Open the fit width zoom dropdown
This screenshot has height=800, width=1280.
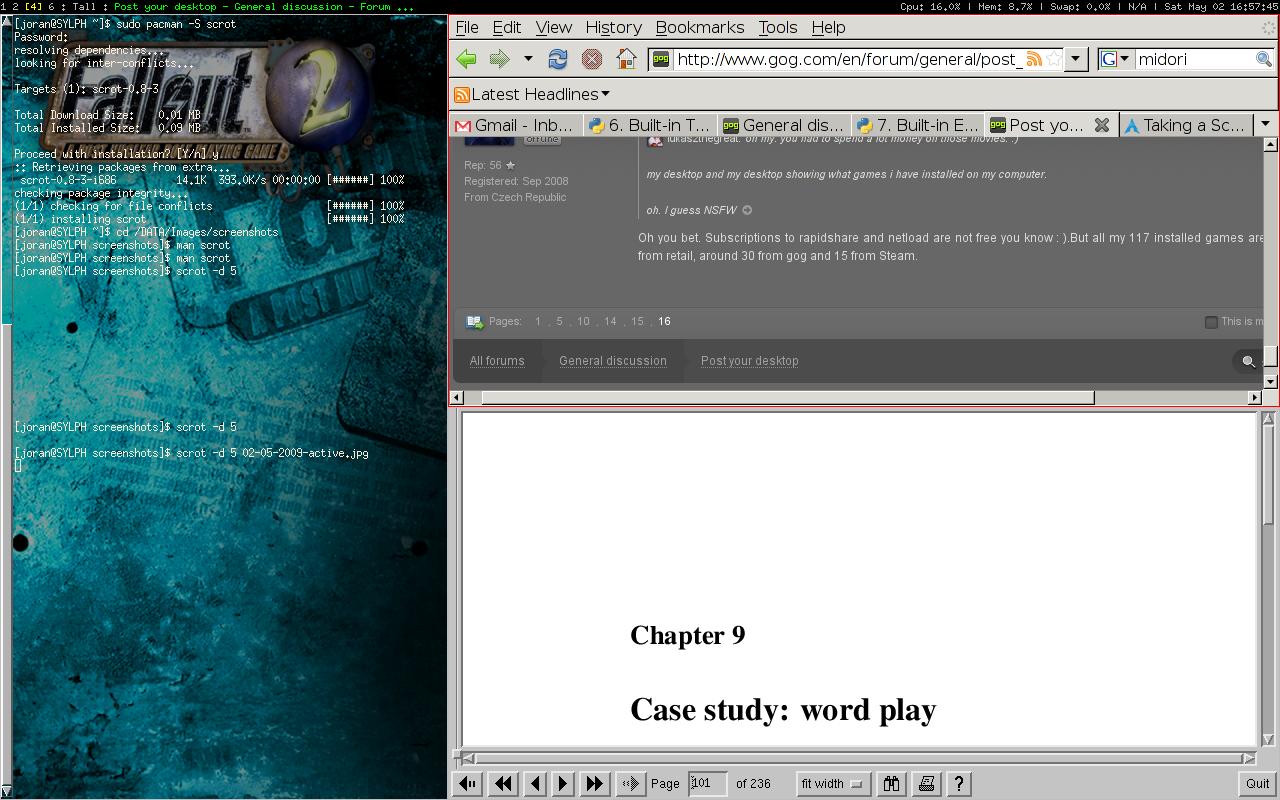point(833,784)
